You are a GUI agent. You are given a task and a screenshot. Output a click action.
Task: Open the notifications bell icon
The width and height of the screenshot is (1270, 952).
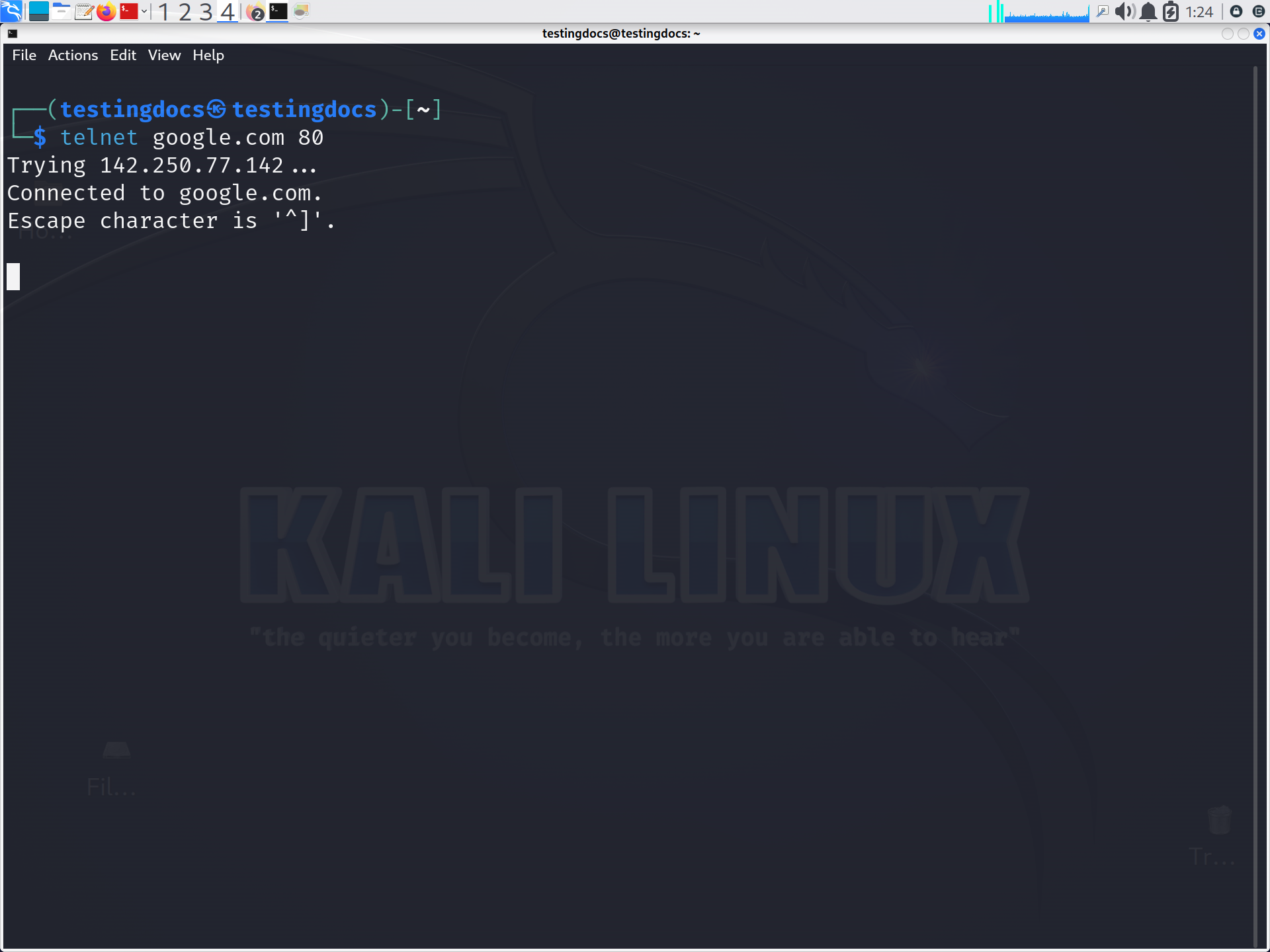pyautogui.click(x=1148, y=11)
